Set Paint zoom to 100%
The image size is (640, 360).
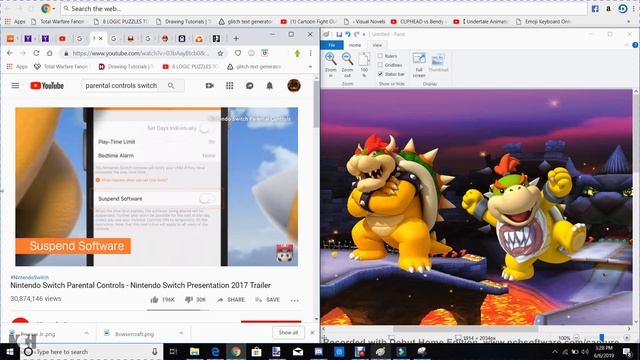click(x=364, y=65)
